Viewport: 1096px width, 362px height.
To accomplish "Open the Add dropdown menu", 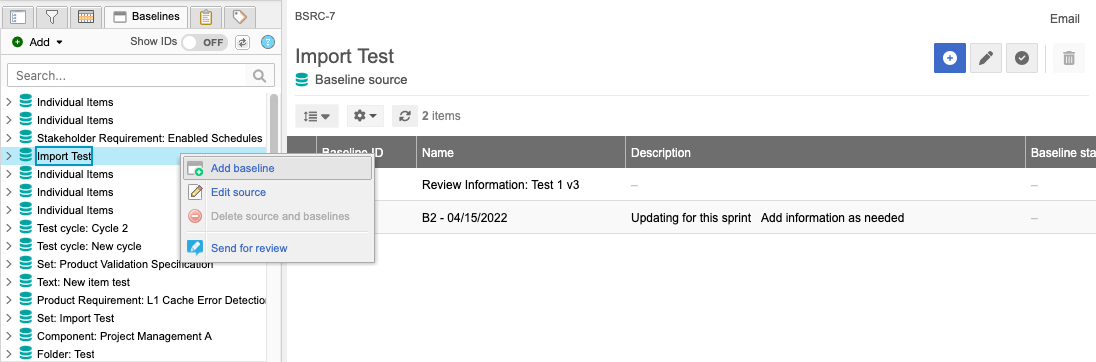I will 38,42.
